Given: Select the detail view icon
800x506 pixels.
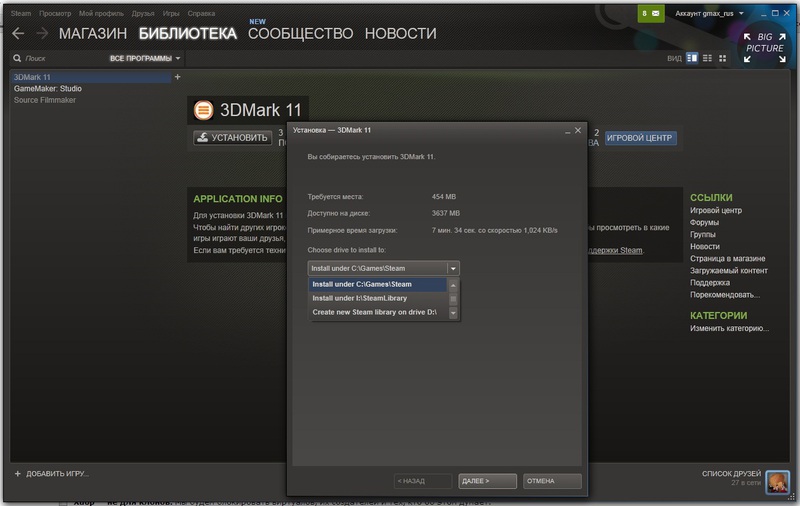Looking at the screenshot, I should 692,58.
